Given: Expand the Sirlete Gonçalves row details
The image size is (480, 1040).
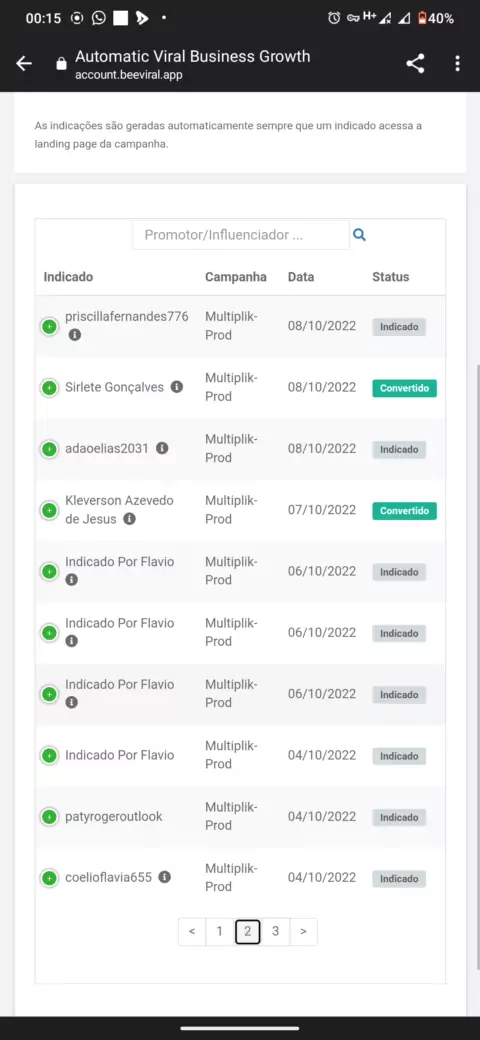Looking at the screenshot, I should (x=49, y=388).
